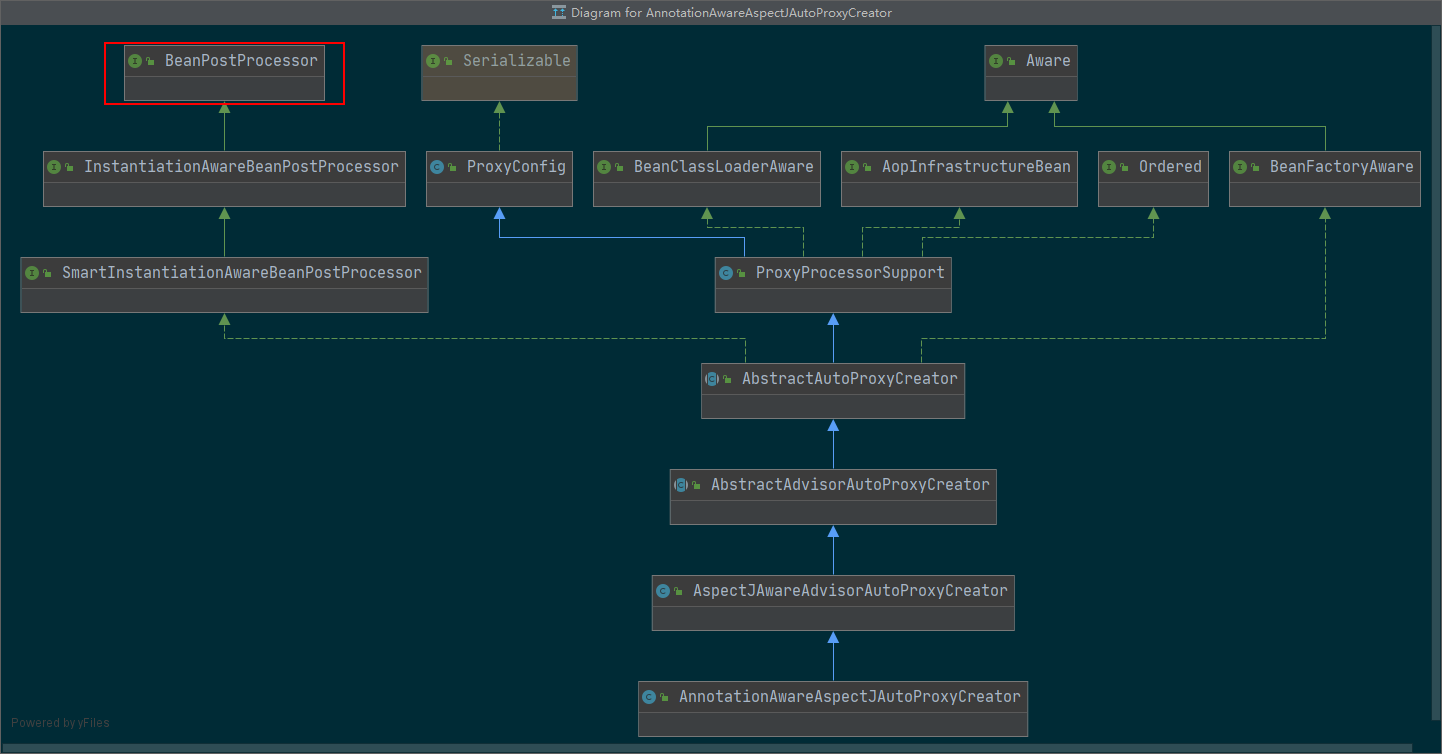Click the diagram window title text
This screenshot has width=1442, height=754.
731,13
